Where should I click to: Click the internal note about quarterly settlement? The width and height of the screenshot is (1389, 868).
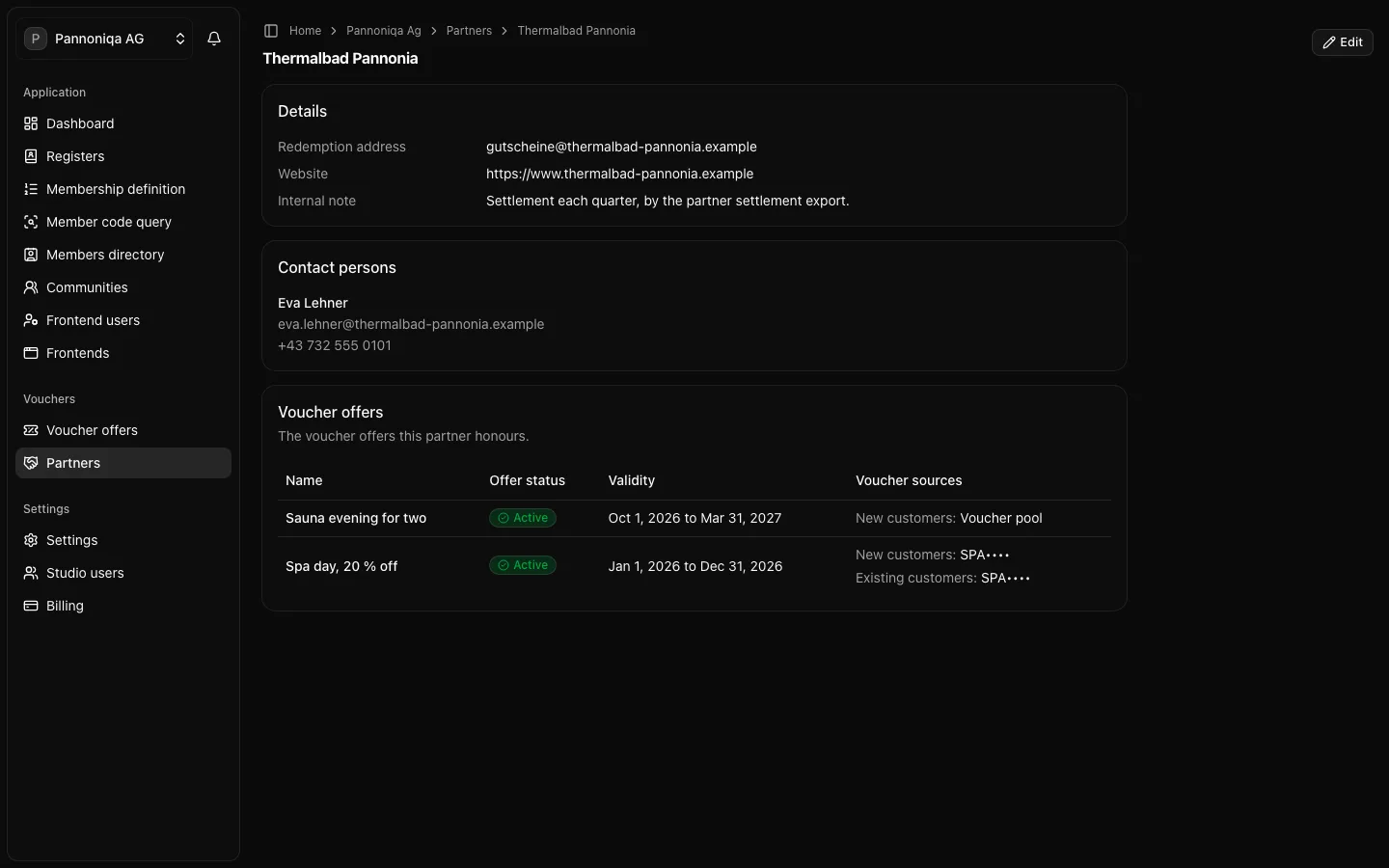tap(667, 201)
